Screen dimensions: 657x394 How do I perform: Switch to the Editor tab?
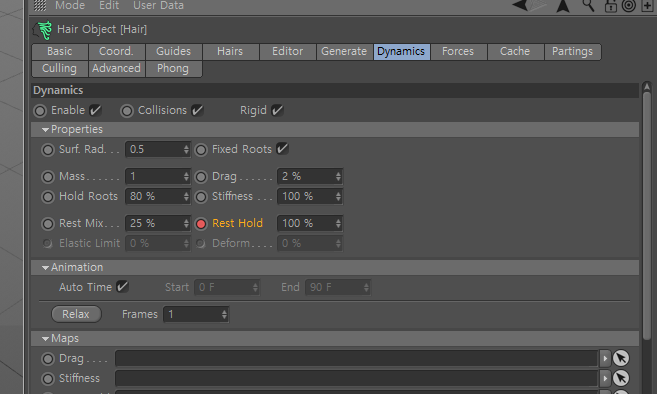pos(287,52)
